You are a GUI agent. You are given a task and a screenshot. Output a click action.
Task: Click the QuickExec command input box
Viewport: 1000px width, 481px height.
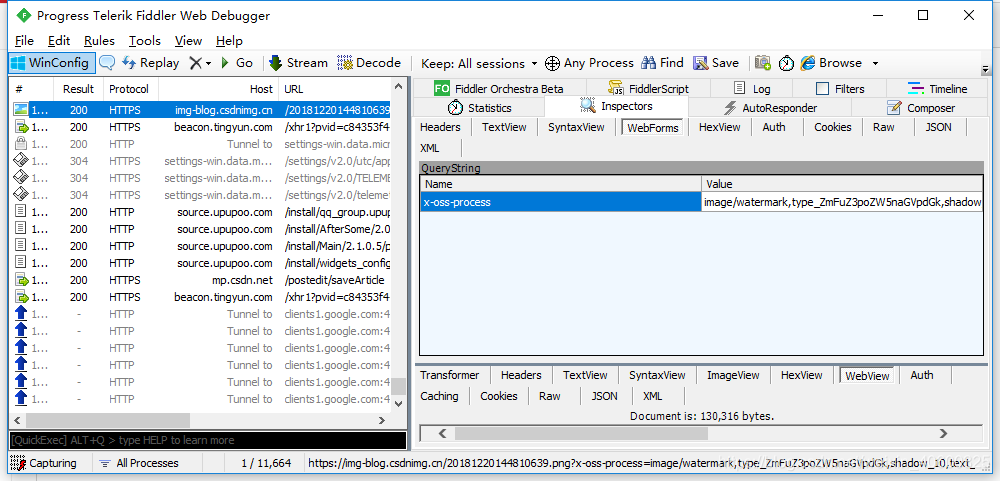pos(208,440)
